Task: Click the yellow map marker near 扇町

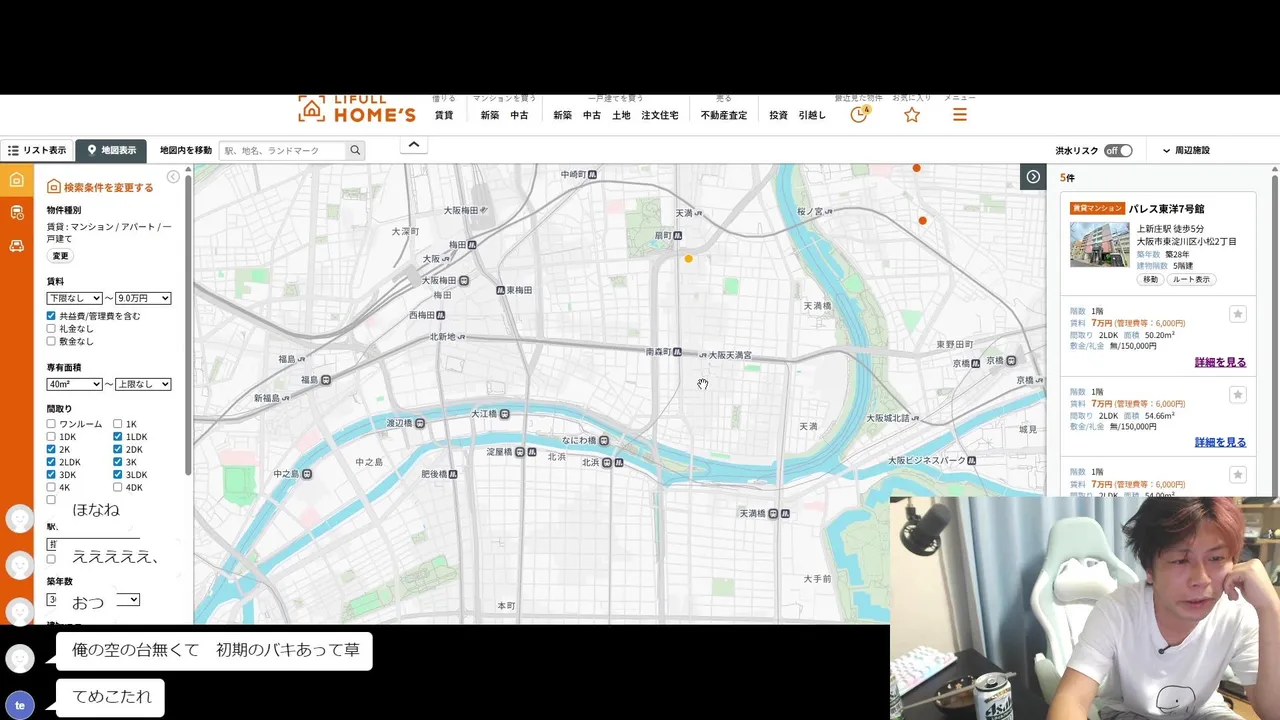Action: point(688,258)
